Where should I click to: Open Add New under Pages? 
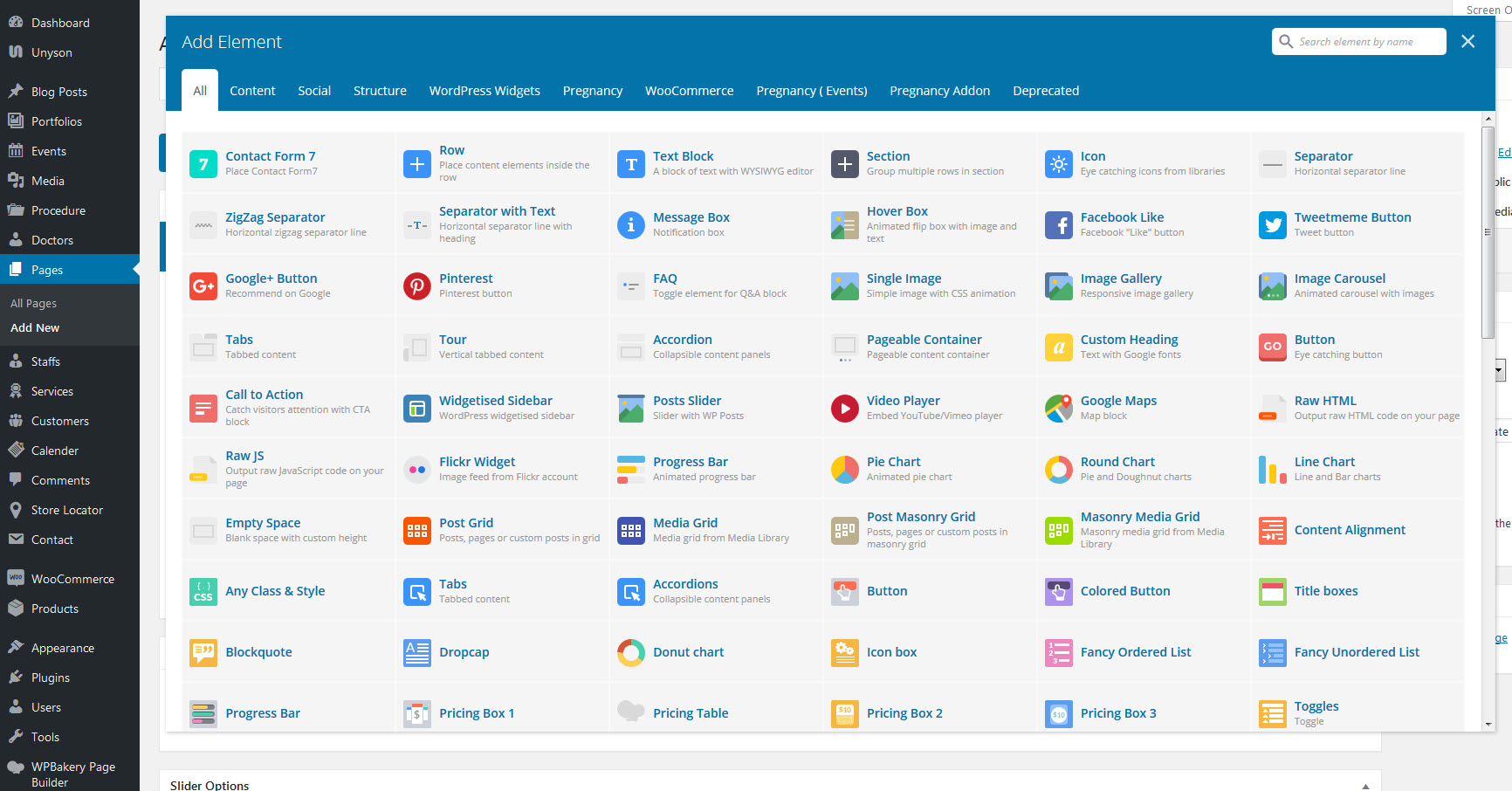point(35,328)
